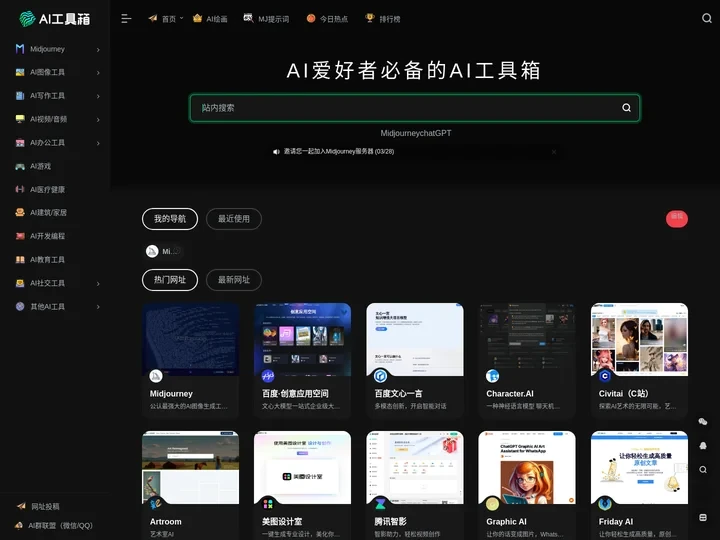Viewport: 720px width, 540px height.
Task: Open the Artroom card thumbnail
Action: (191, 467)
